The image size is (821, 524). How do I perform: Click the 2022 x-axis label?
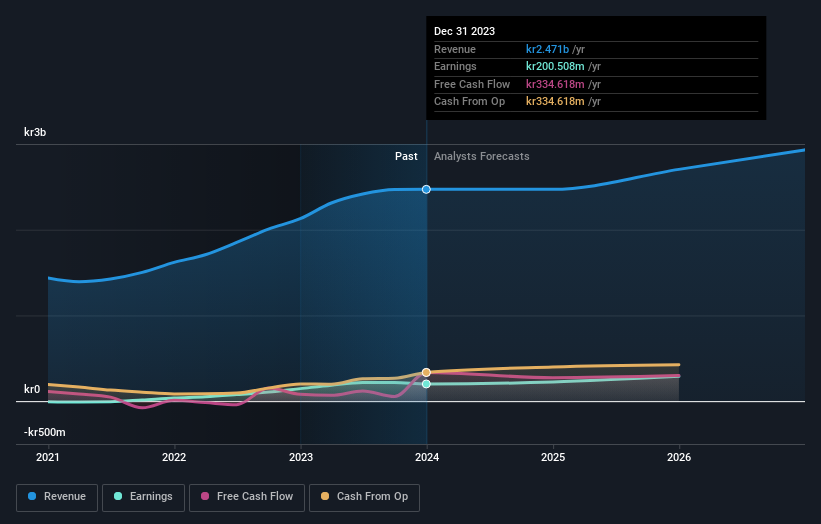[x=174, y=458]
